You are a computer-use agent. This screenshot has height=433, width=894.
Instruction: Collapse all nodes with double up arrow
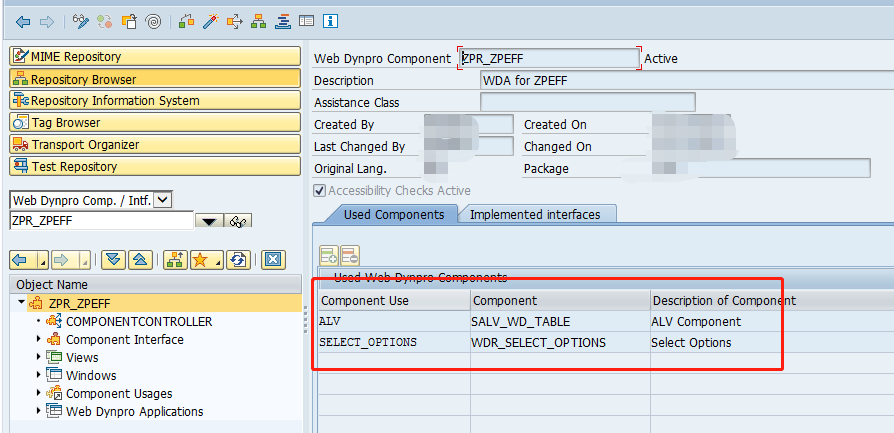coord(140,261)
